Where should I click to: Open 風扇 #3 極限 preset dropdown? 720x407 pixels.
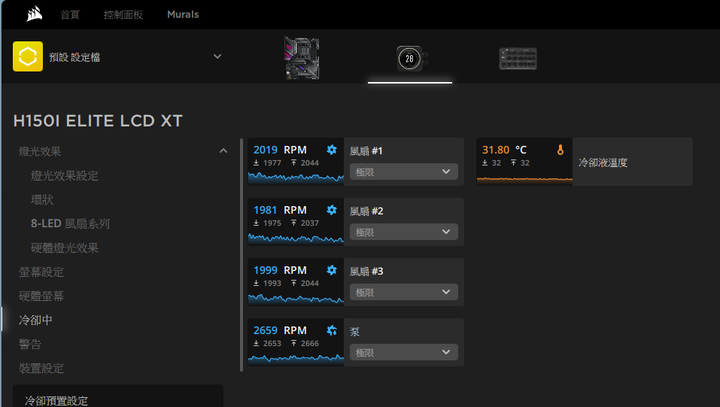tap(404, 292)
